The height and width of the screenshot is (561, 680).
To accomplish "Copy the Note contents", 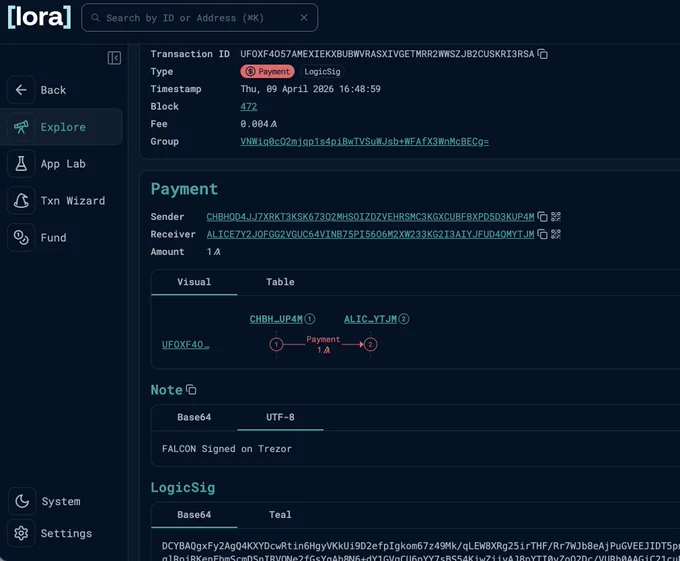I will [x=191, y=390].
